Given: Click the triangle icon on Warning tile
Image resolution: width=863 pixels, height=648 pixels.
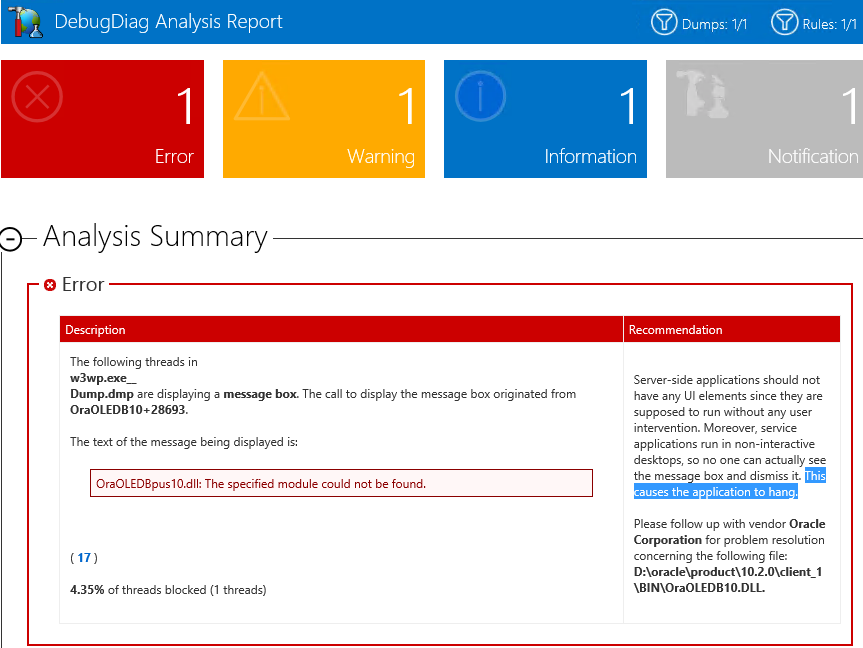Looking at the screenshot, I should pyautogui.click(x=259, y=97).
